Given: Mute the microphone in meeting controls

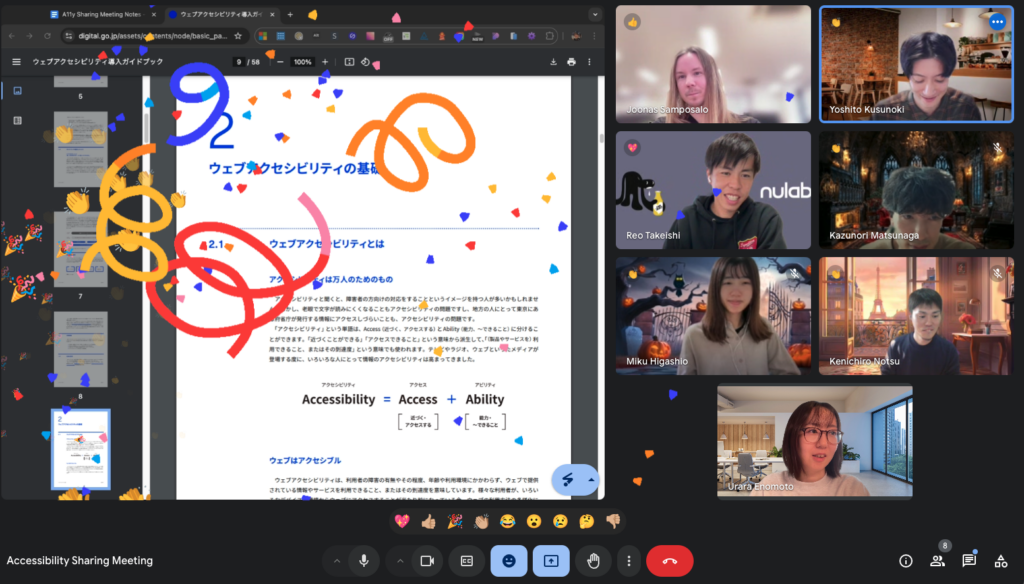Looking at the screenshot, I should click(364, 561).
